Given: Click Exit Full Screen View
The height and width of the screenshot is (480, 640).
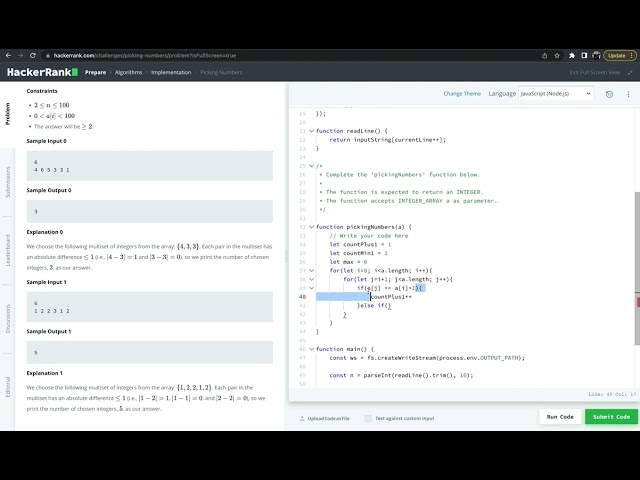Looking at the screenshot, I should [x=595, y=72].
